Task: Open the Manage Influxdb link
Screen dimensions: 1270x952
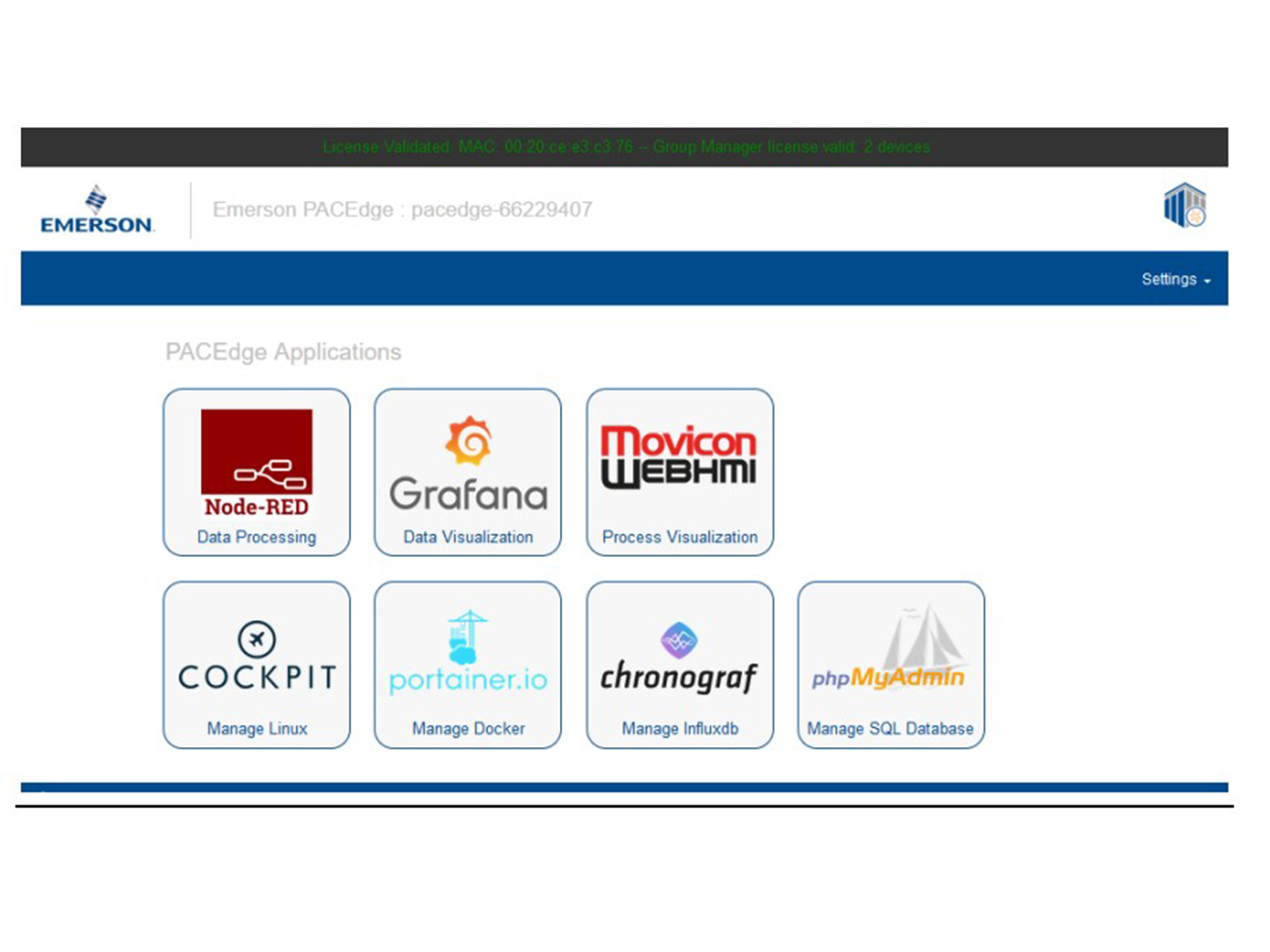Action: click(679, 728)
